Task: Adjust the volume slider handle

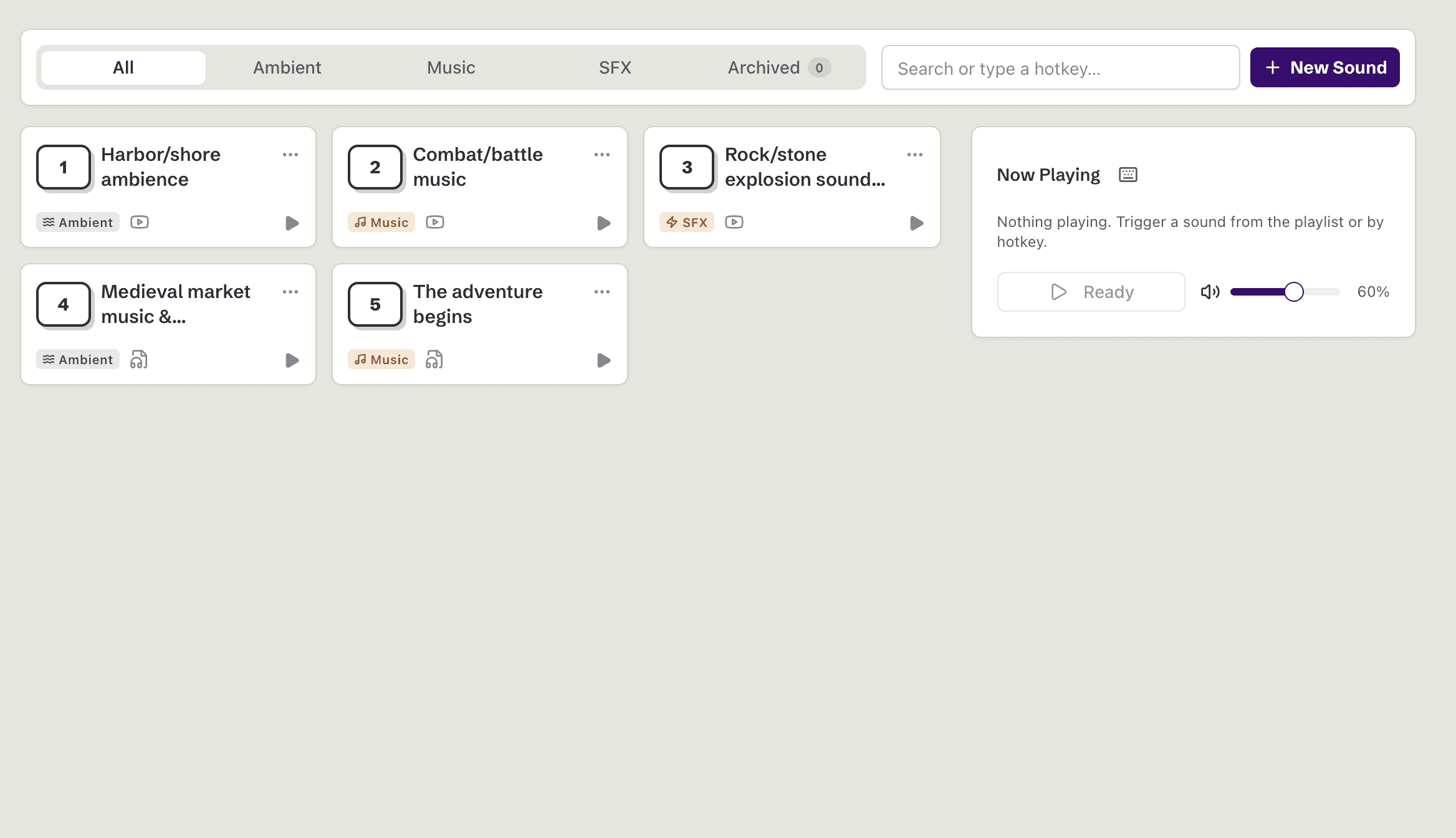Action: tap(1294, 292)
